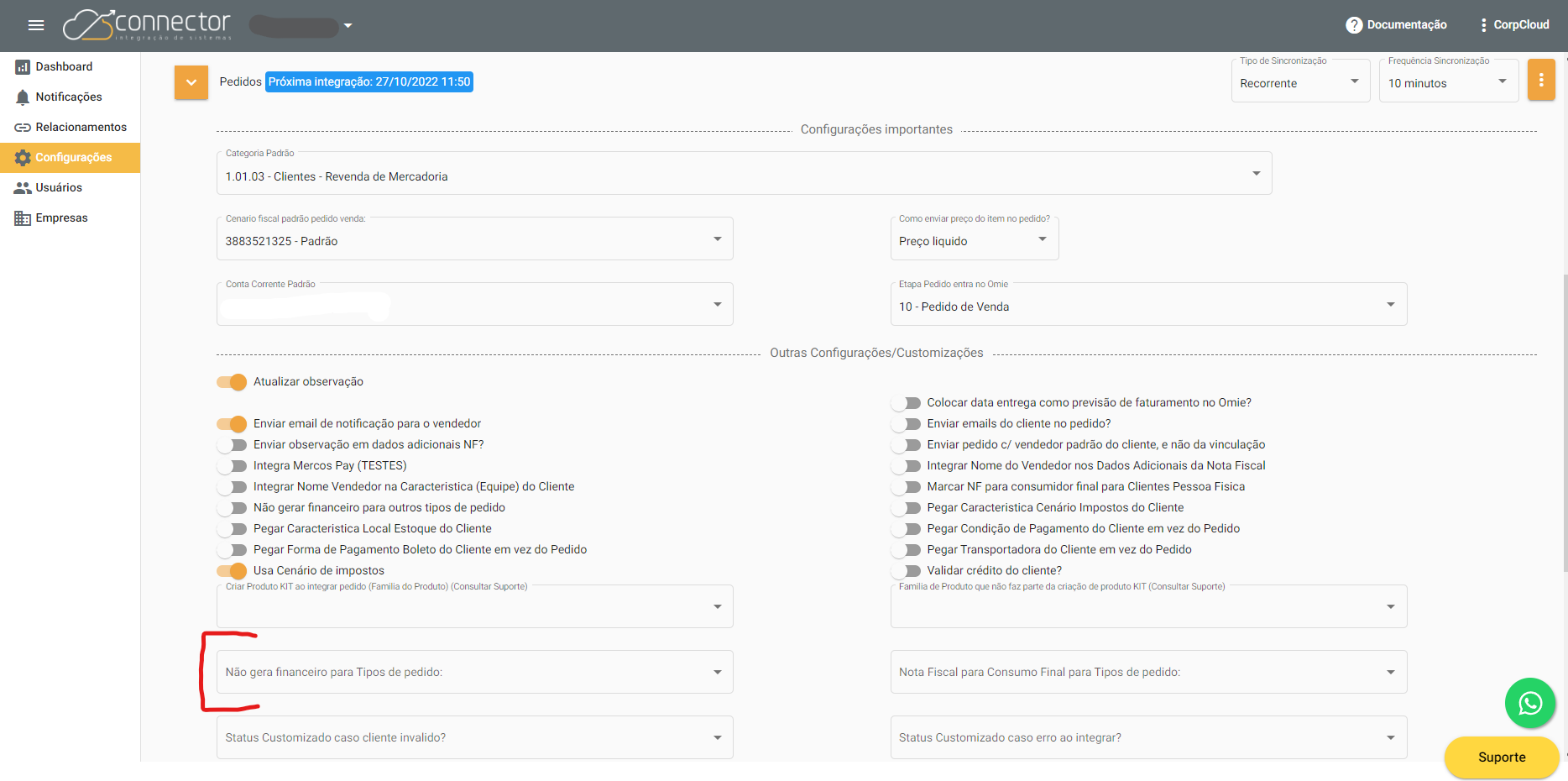The height and width of the screenshot is (781, 1568).
Task: Open Familia de Produto não KIT dropdown
Action: click(x=1148, y=607)
